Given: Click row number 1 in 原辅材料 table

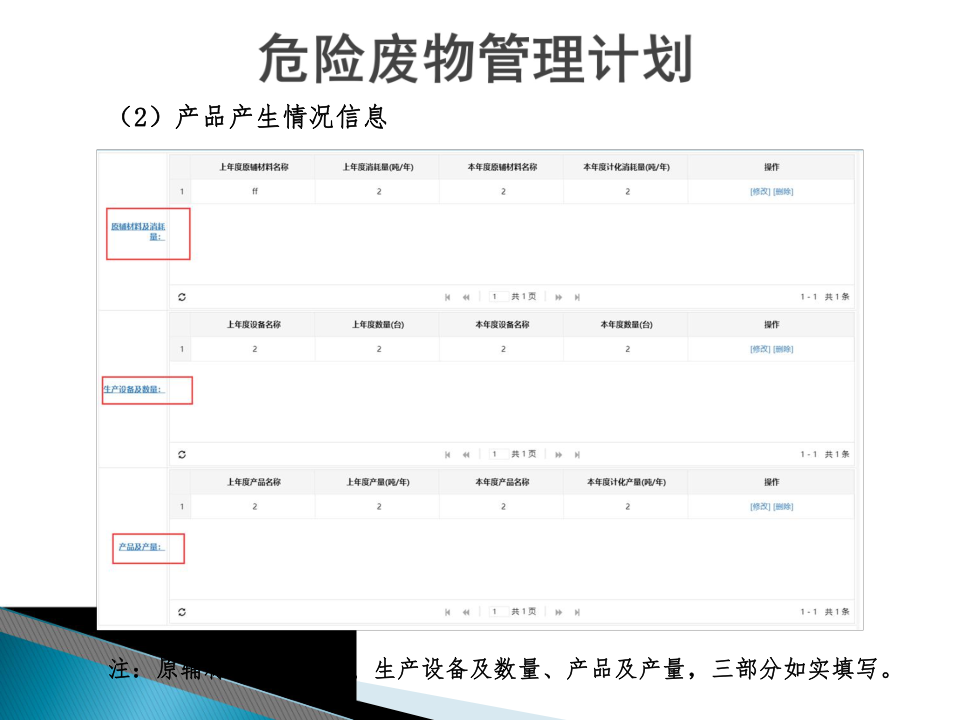Looking at the screenshot, I should [181, 192].
